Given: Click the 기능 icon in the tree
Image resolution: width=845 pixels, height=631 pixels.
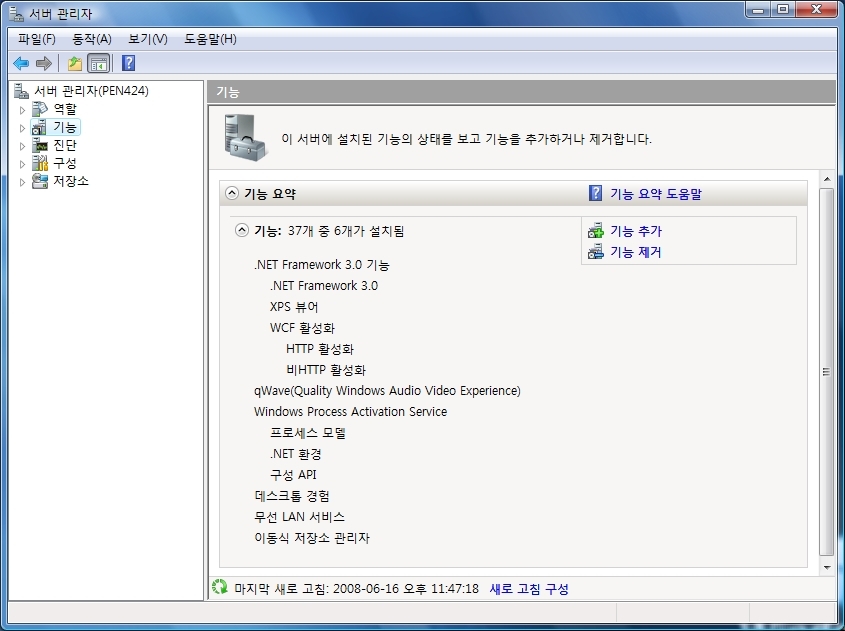Looking at the screenshot, I should pyautogui.click(x=39, y=127).
